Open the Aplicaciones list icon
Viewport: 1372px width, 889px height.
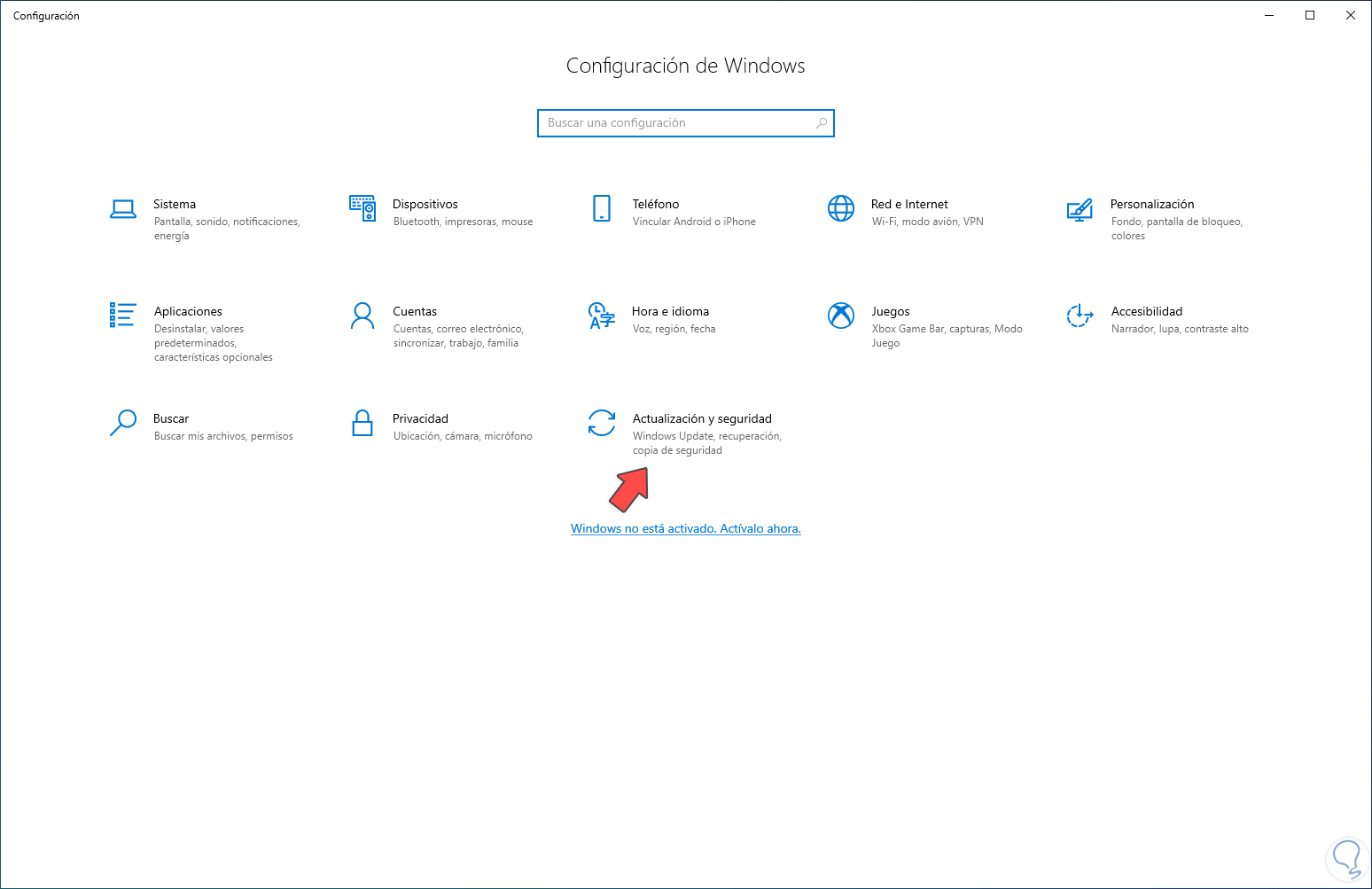click(x=122, y=315)
